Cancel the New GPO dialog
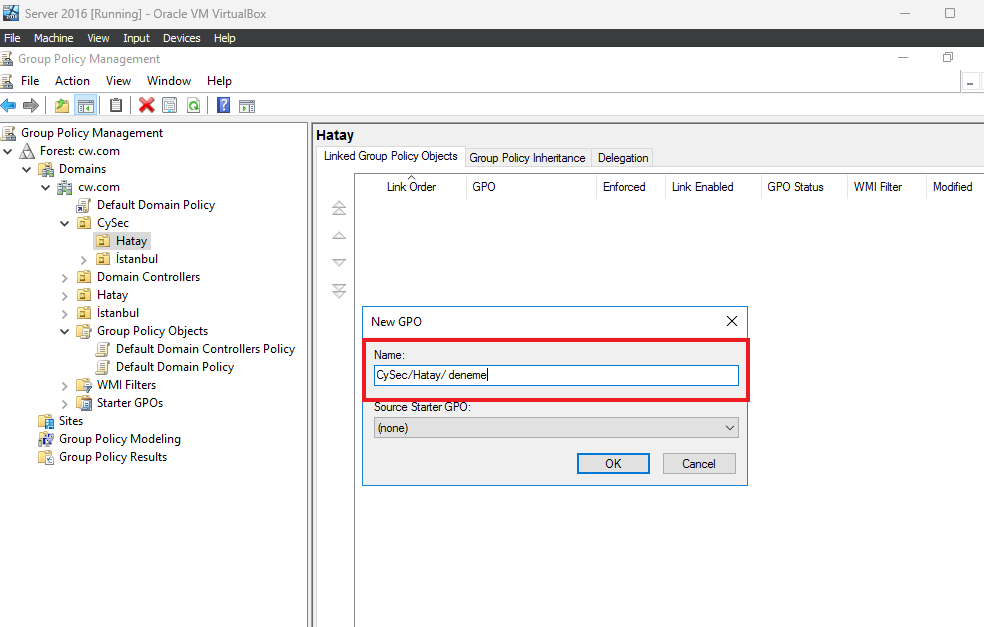984x627 pixels. 699,464
